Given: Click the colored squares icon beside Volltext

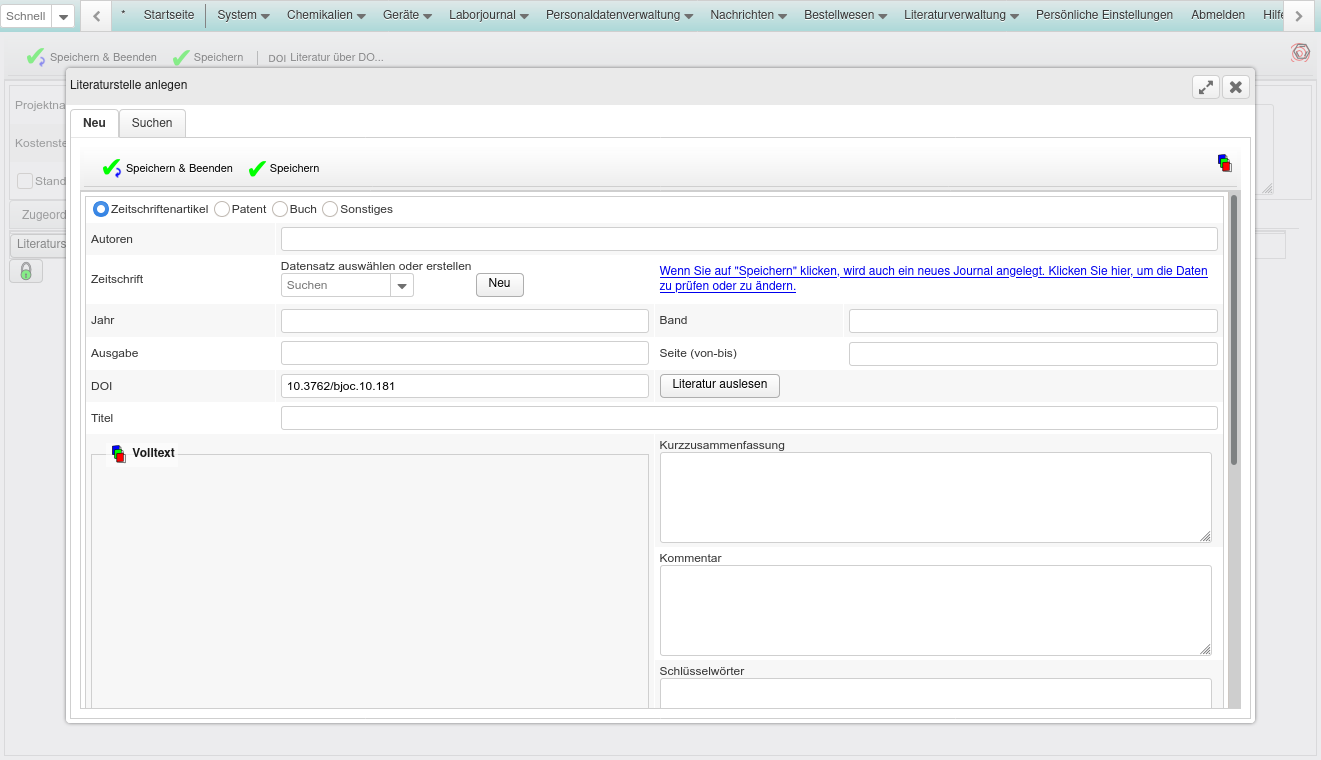Looking at the screenshot, I should tap(119, 454).
